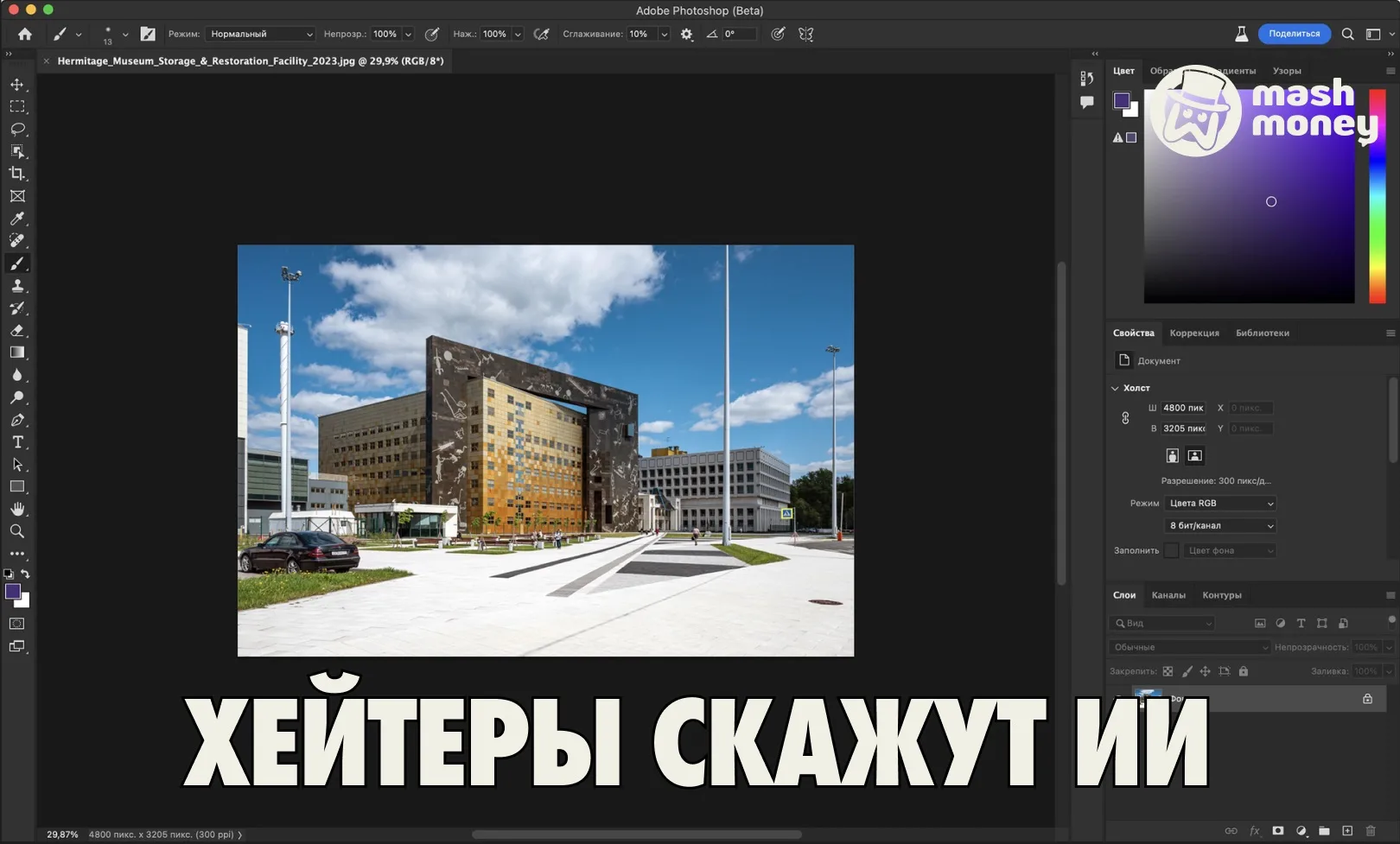Open the search magnifier icon
Image resolution: width=1400 pixels, height=844 pixels.
point(1347,35)
